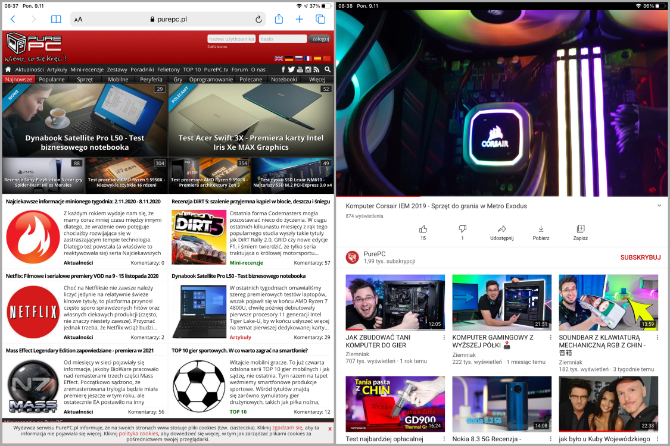Tap the AA reader text-size button
Viewport: 670px width, 446px height.
[x=78, y=19]
